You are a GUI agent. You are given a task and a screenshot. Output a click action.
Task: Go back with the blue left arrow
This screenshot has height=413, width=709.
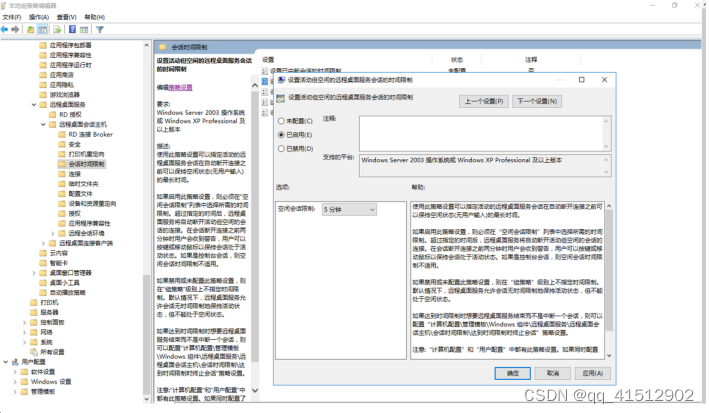[x=5, y=29]
